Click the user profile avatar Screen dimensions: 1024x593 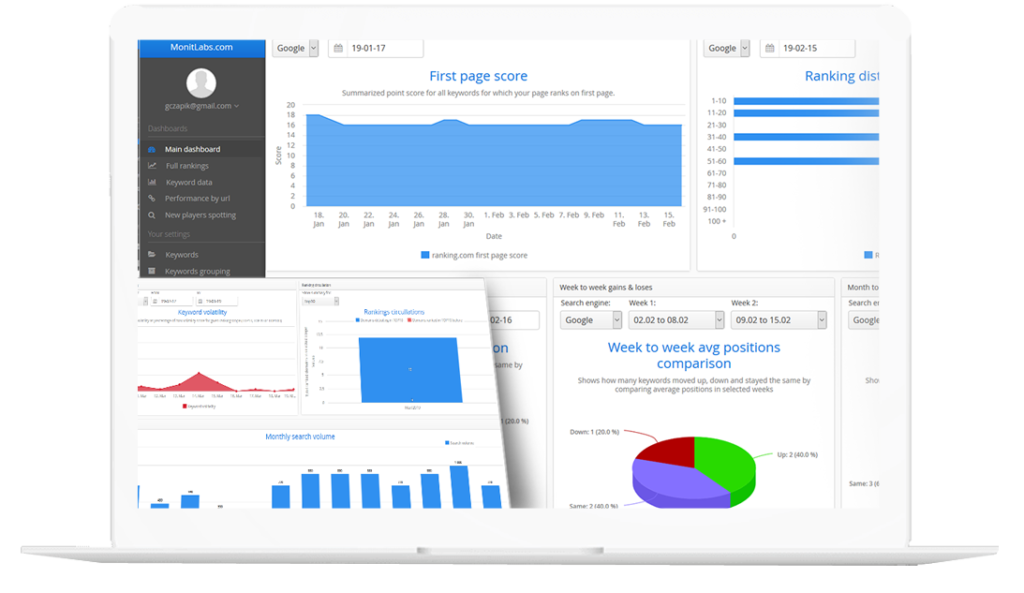(x=201, y=82)
